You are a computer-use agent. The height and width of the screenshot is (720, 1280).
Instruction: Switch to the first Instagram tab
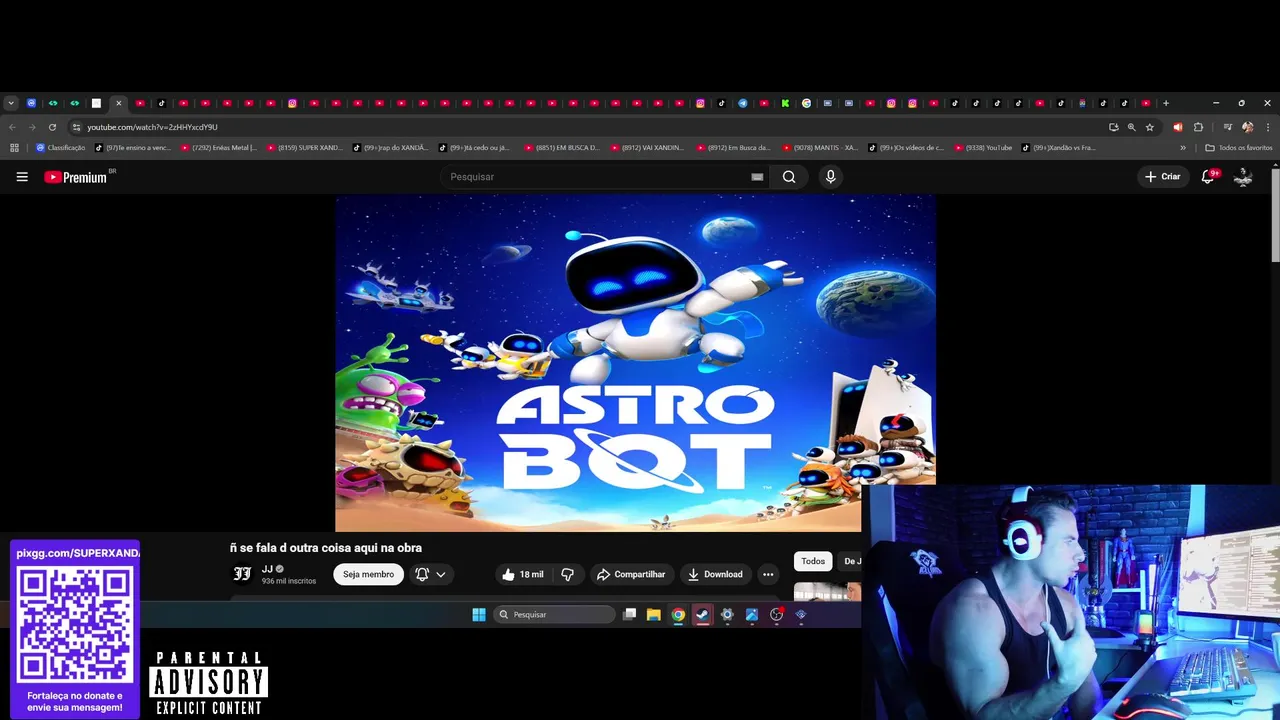(293, 103)
